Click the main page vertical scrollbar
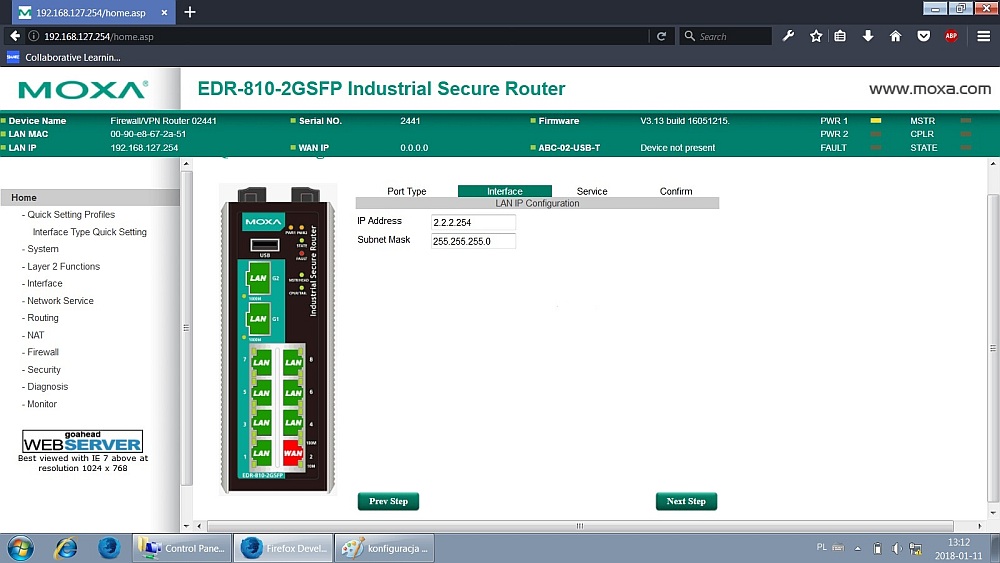 point(993,347)
